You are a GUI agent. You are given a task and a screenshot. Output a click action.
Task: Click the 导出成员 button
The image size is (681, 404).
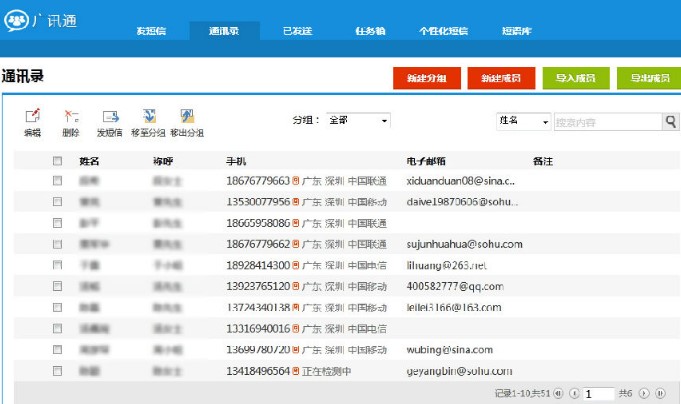[650, 78]
